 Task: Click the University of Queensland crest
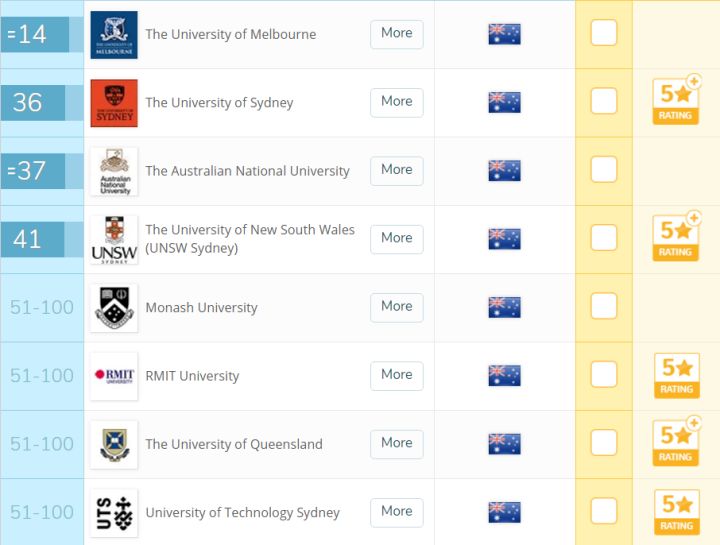pos(114,444)
